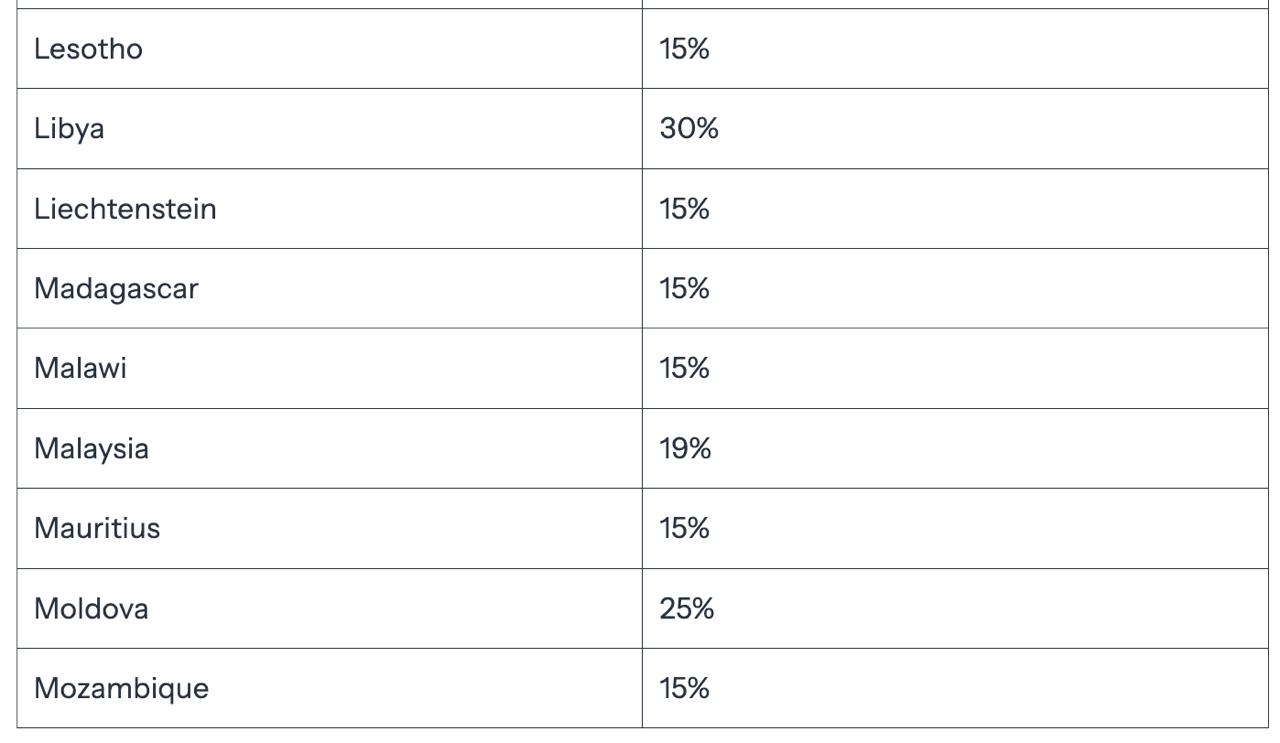Select the 15% value for Liechtenstein

point(684,209)
